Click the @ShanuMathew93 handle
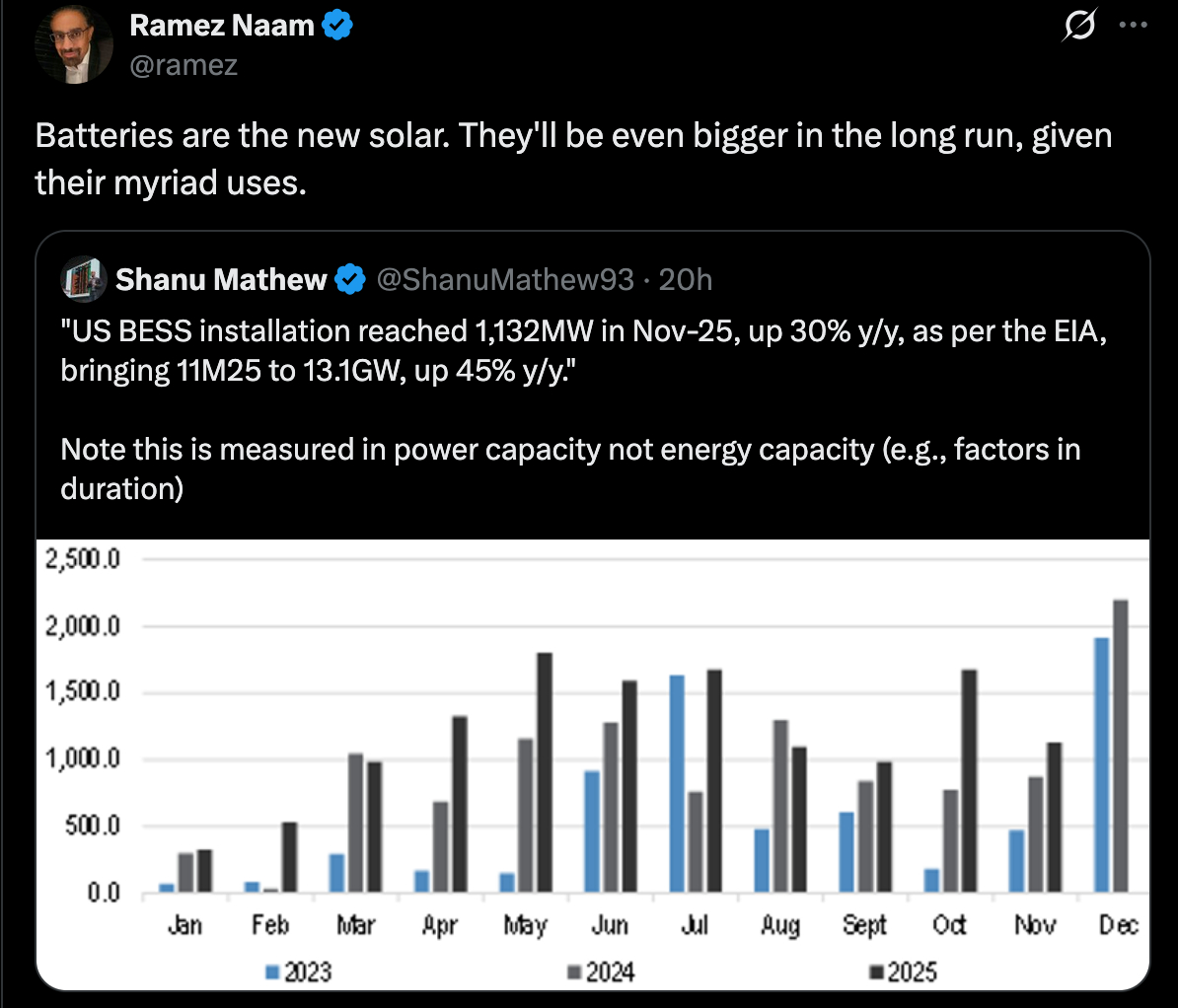This screenshot has width=1178, height=1008. pyautogui.click(x=505, y=280)
